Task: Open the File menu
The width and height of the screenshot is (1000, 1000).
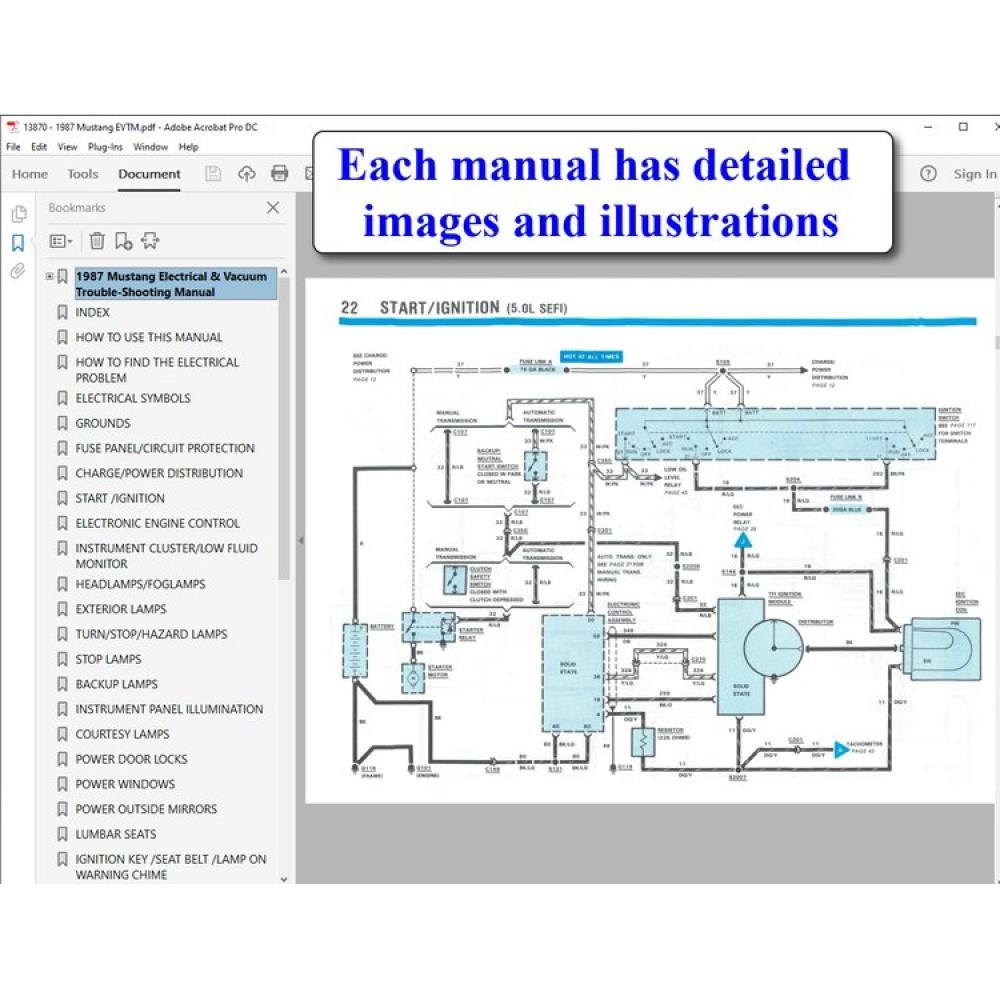Action: coord(13,147)
